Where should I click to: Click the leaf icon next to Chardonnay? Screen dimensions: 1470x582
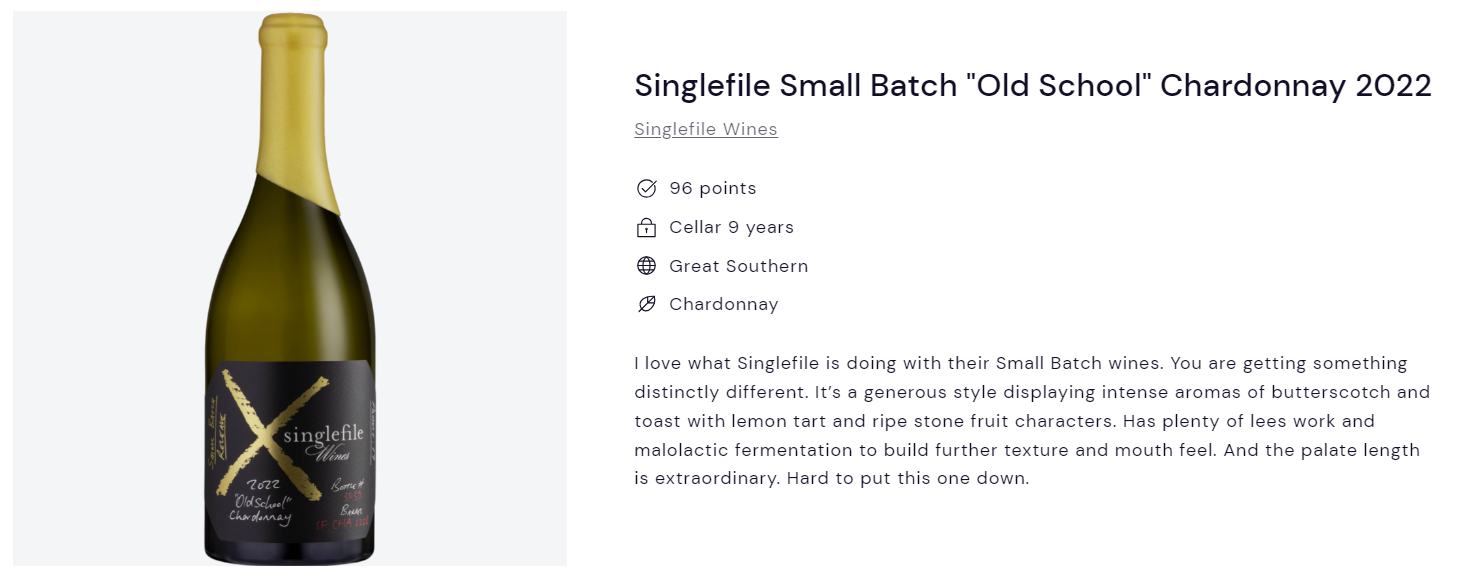[646, 304]
